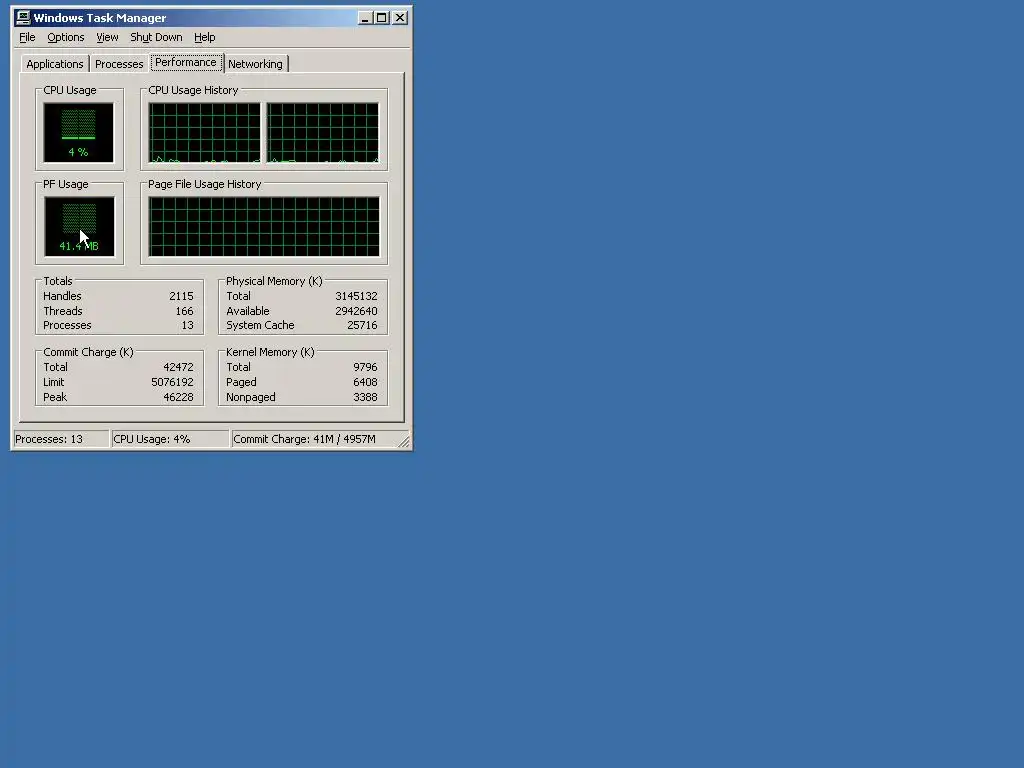Click Commit Charge Peak value 46228
The image size is (1024, 768).
coord(178,397)
